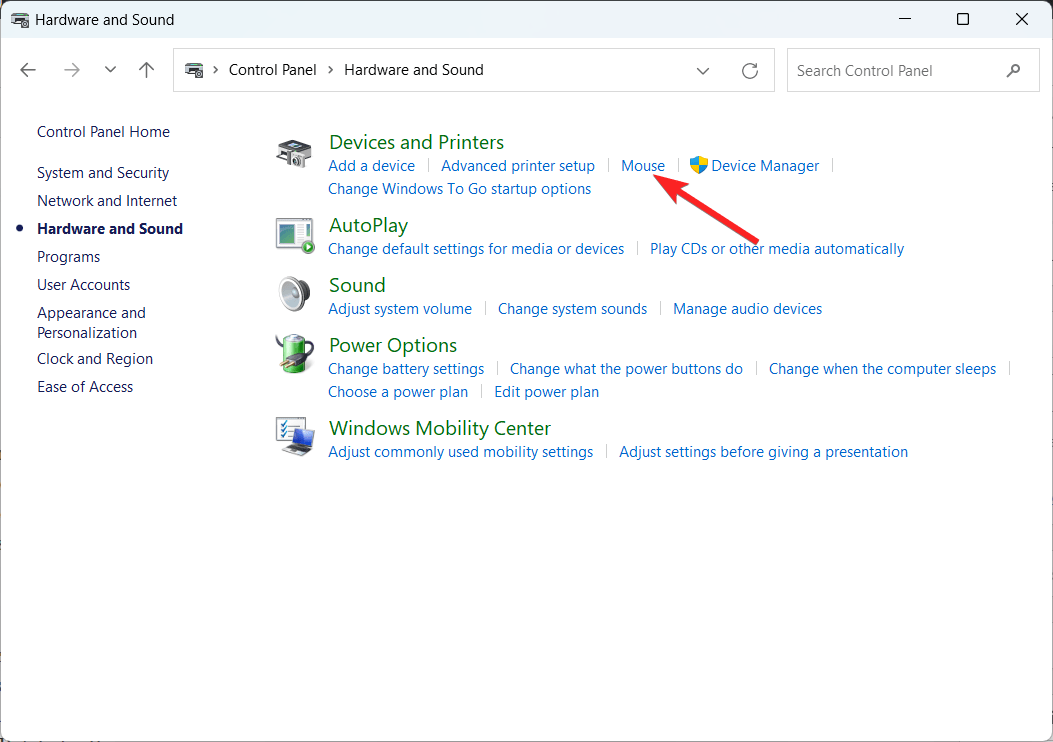Open Adjust commonly used mobility settings
The height and width of the screenshot is (742, 1053).
coord(460,452)
